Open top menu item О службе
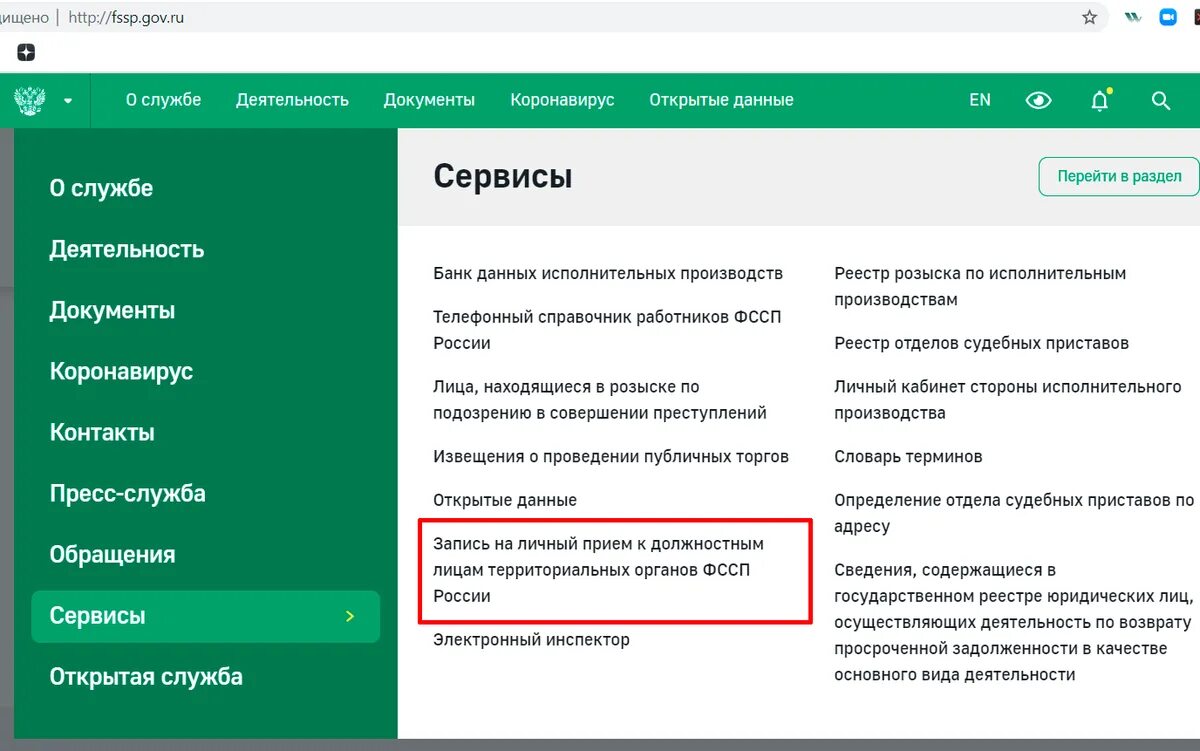 [x=163, y=100]
